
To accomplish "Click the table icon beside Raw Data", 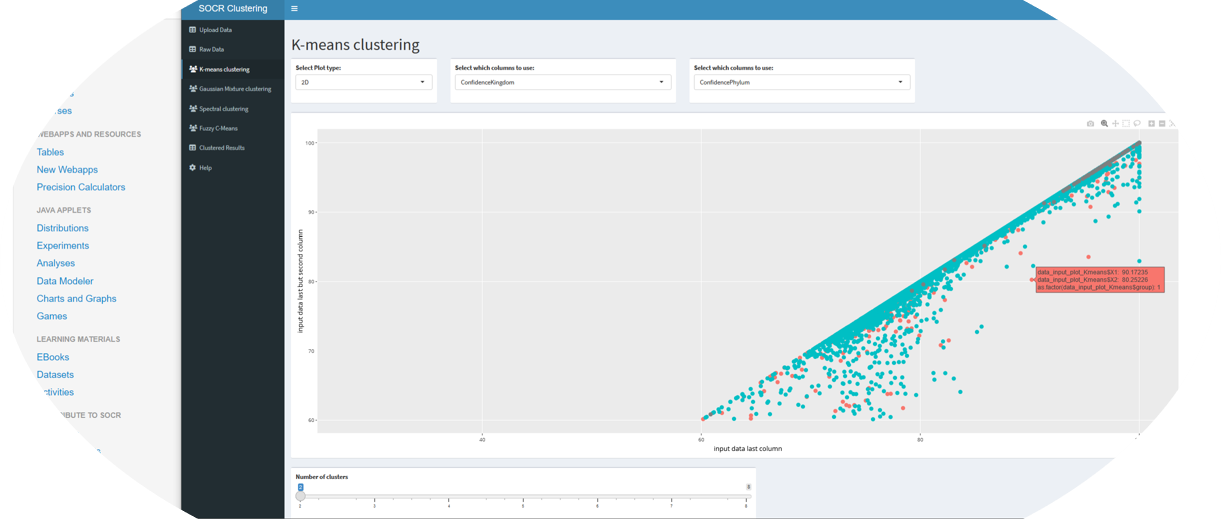I will 193,49.
